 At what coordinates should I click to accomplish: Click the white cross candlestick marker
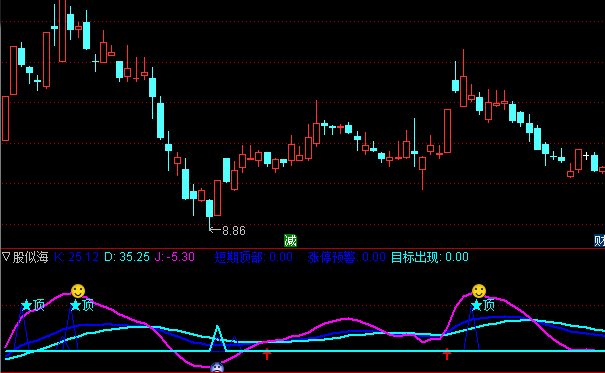pos(586,156)
